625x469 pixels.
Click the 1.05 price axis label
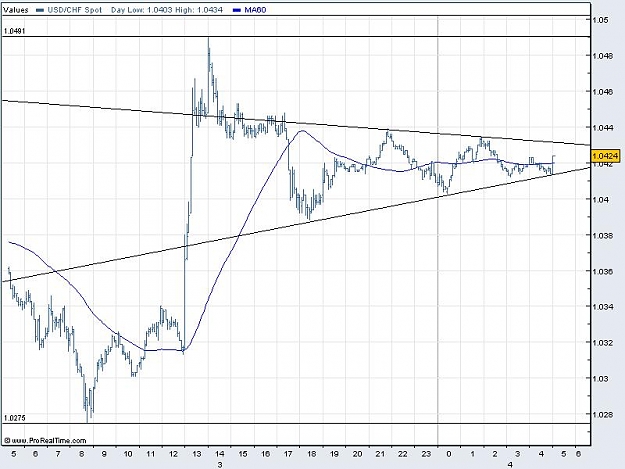click(600, 20)
